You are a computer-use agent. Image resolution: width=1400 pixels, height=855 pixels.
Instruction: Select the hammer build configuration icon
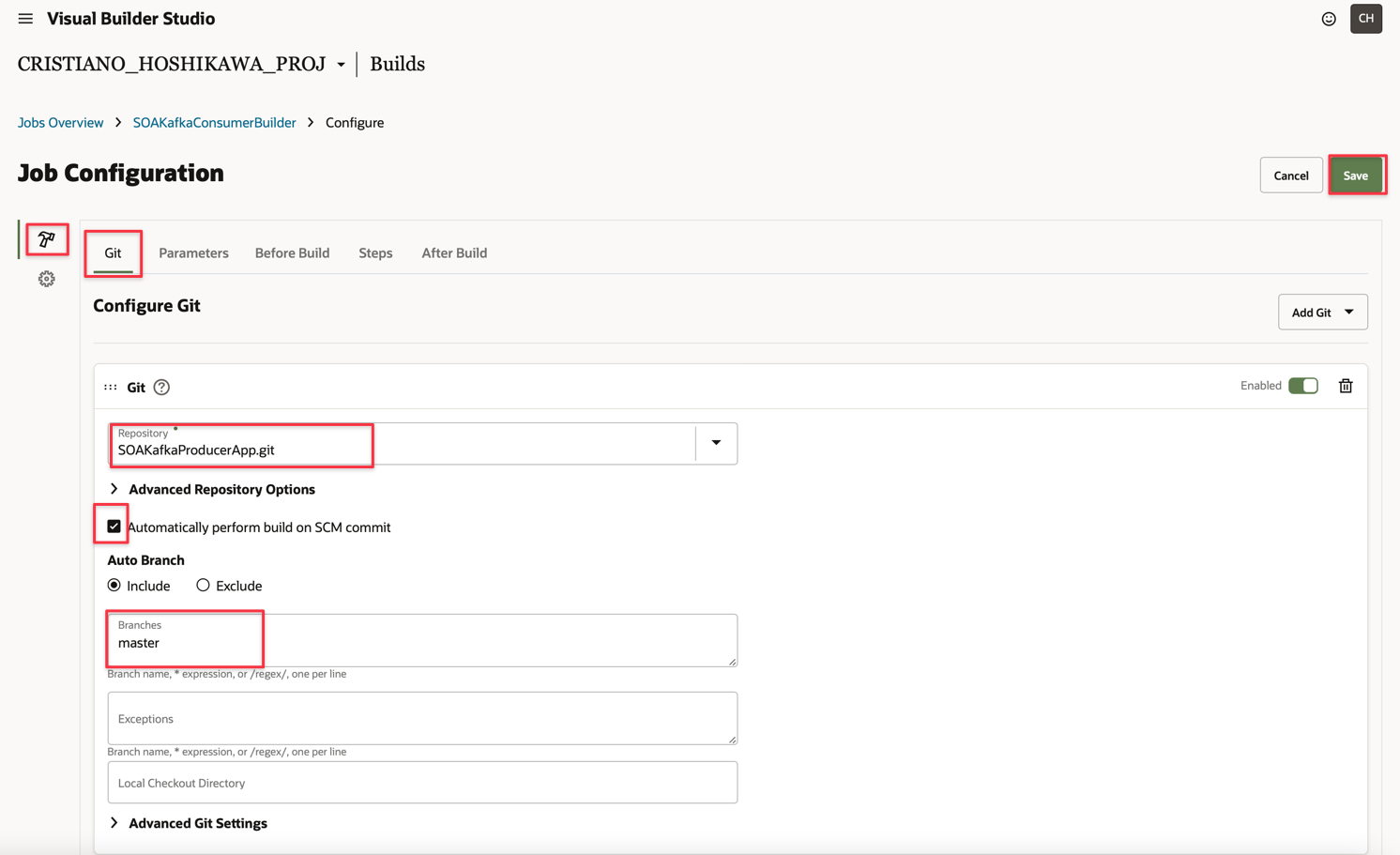(47, 239)
